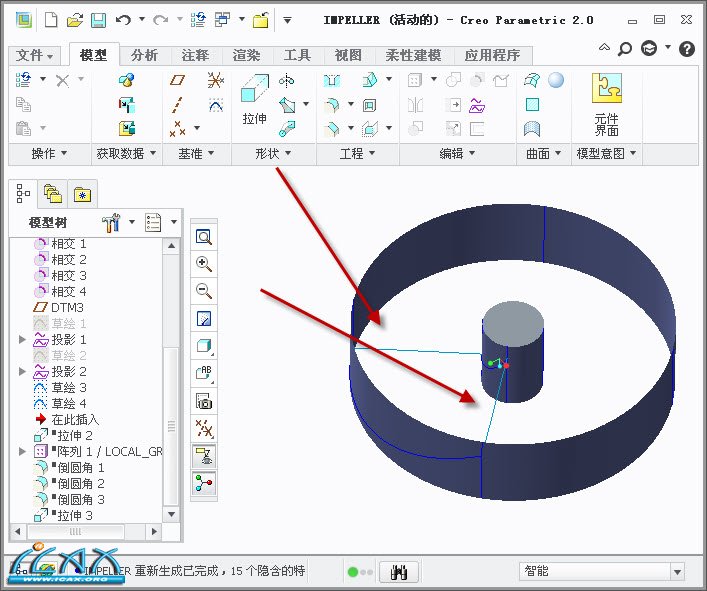Click the saved views camera icon
Screen dimensions: 707x591
pos(203,401)
